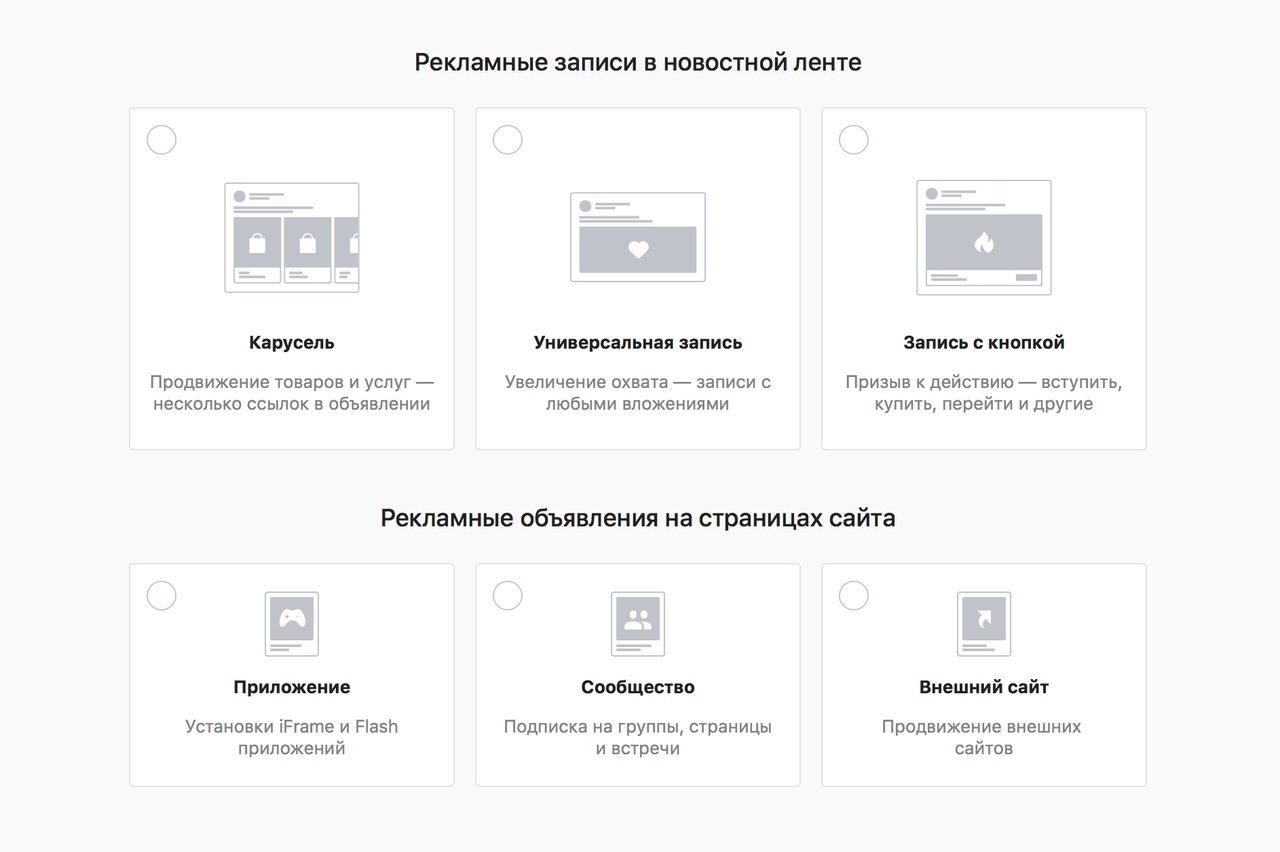Viewport: 1280px width, 852px height.
Task: Click description 'Установки iFrame и Flash приложений'
Action: [x=292, y=738]
